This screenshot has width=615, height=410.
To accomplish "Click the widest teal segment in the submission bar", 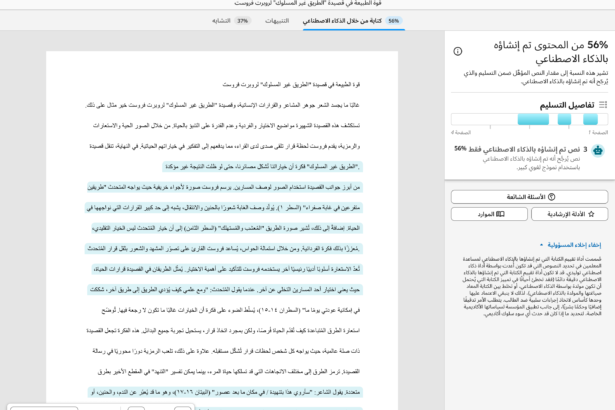I will 533,119.
